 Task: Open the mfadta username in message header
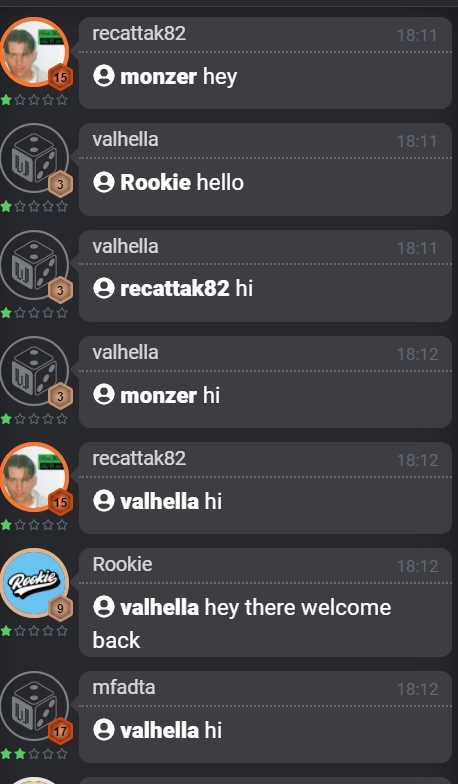click(124, 688)
